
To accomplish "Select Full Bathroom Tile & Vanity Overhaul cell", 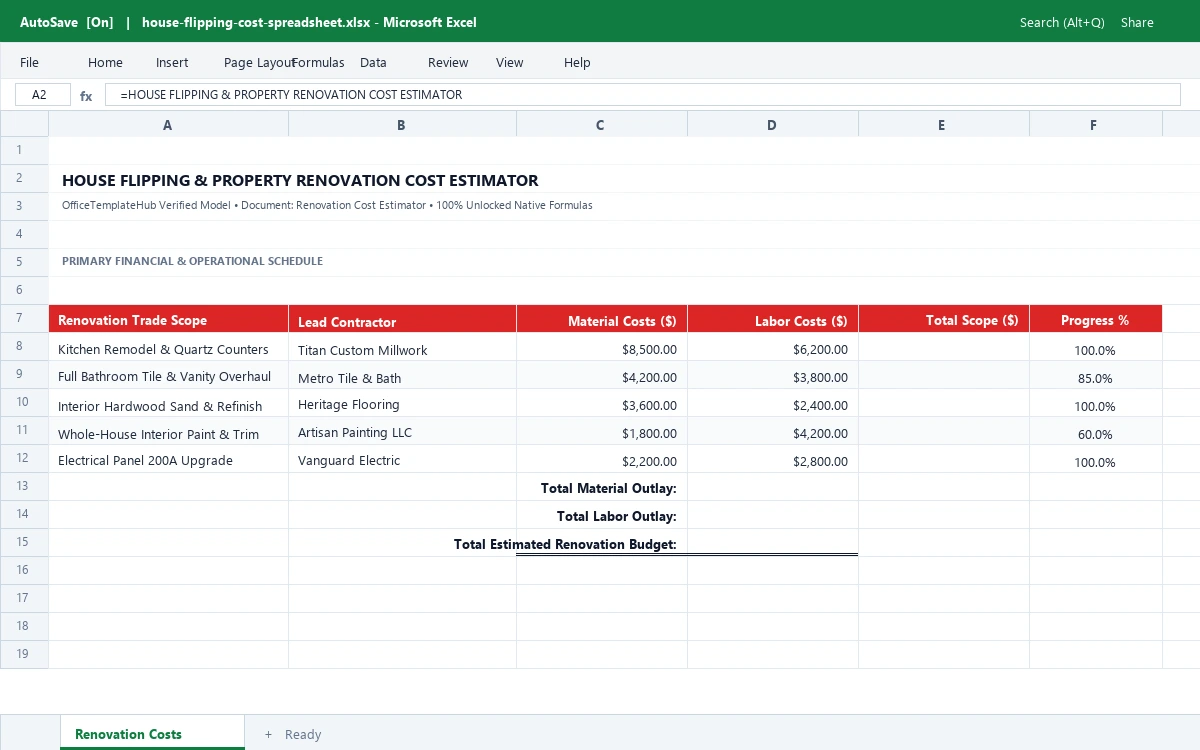I will click(168, 375).
